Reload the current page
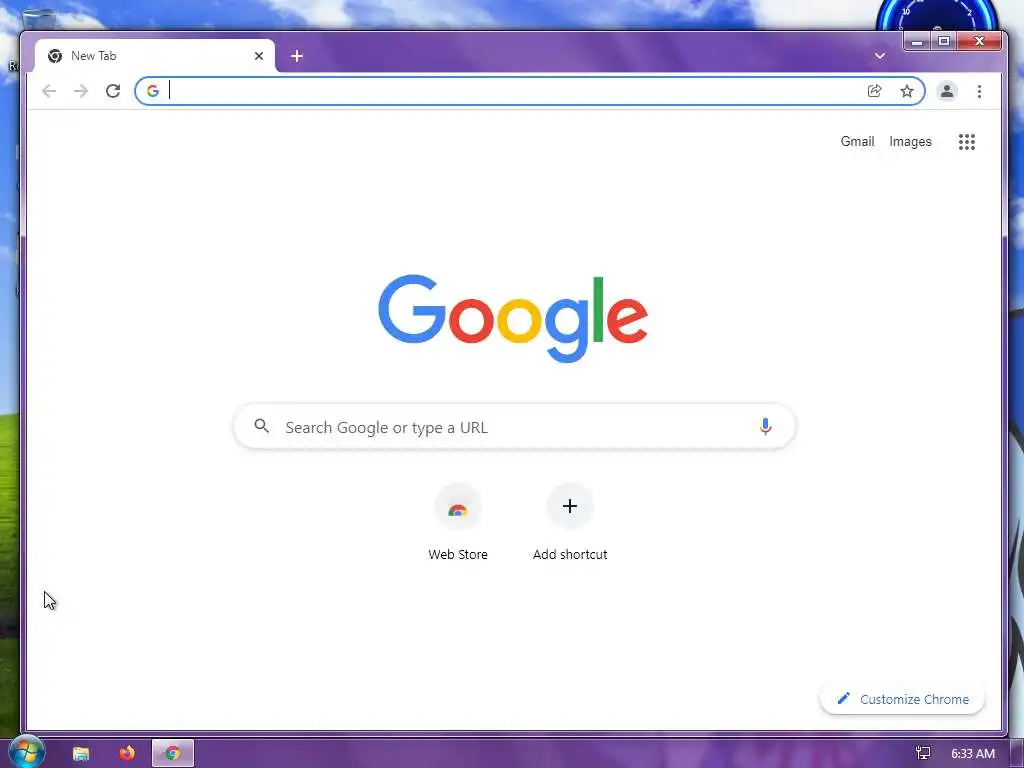Image resolution: width=1024 pixels, height=768 pixels. pyautogui.click(x=113, y=91)
